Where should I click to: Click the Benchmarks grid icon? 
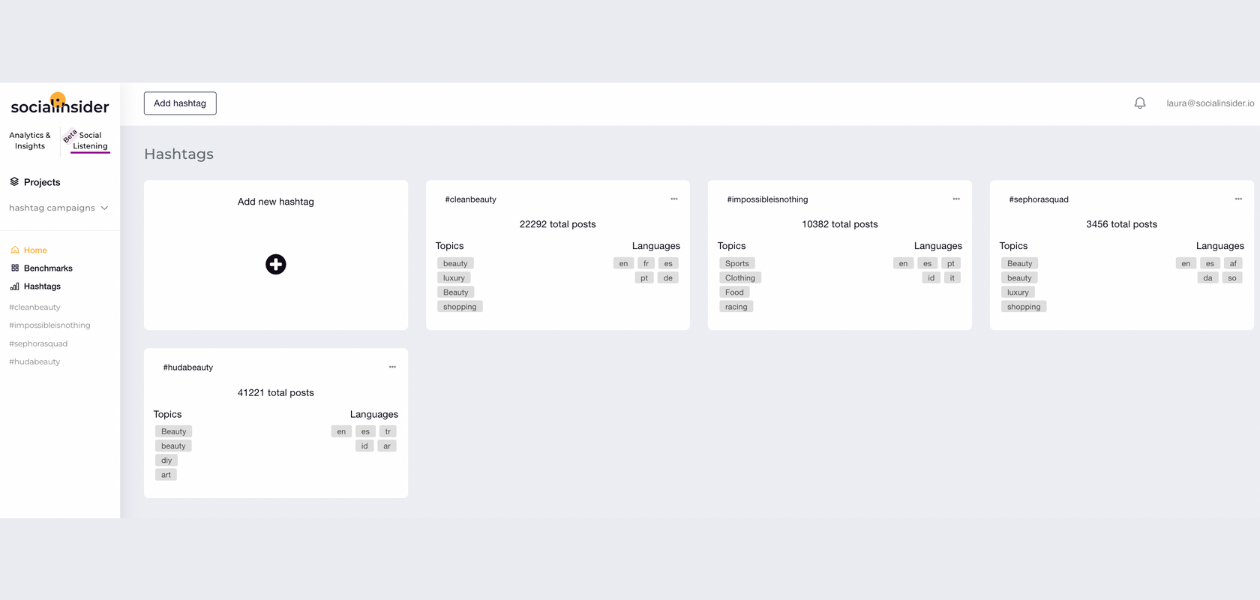pos(15,268)
